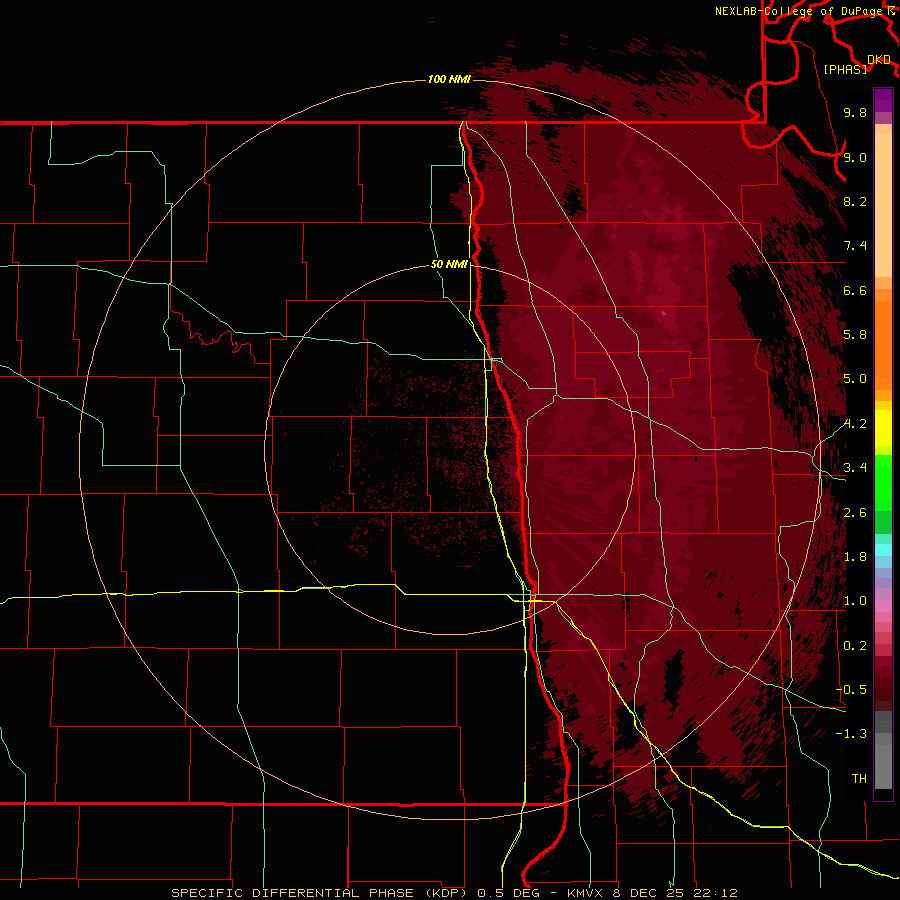Select the [PHAS] units label
Viewport: 900px width, 900px height.
(x=845, y=69)
